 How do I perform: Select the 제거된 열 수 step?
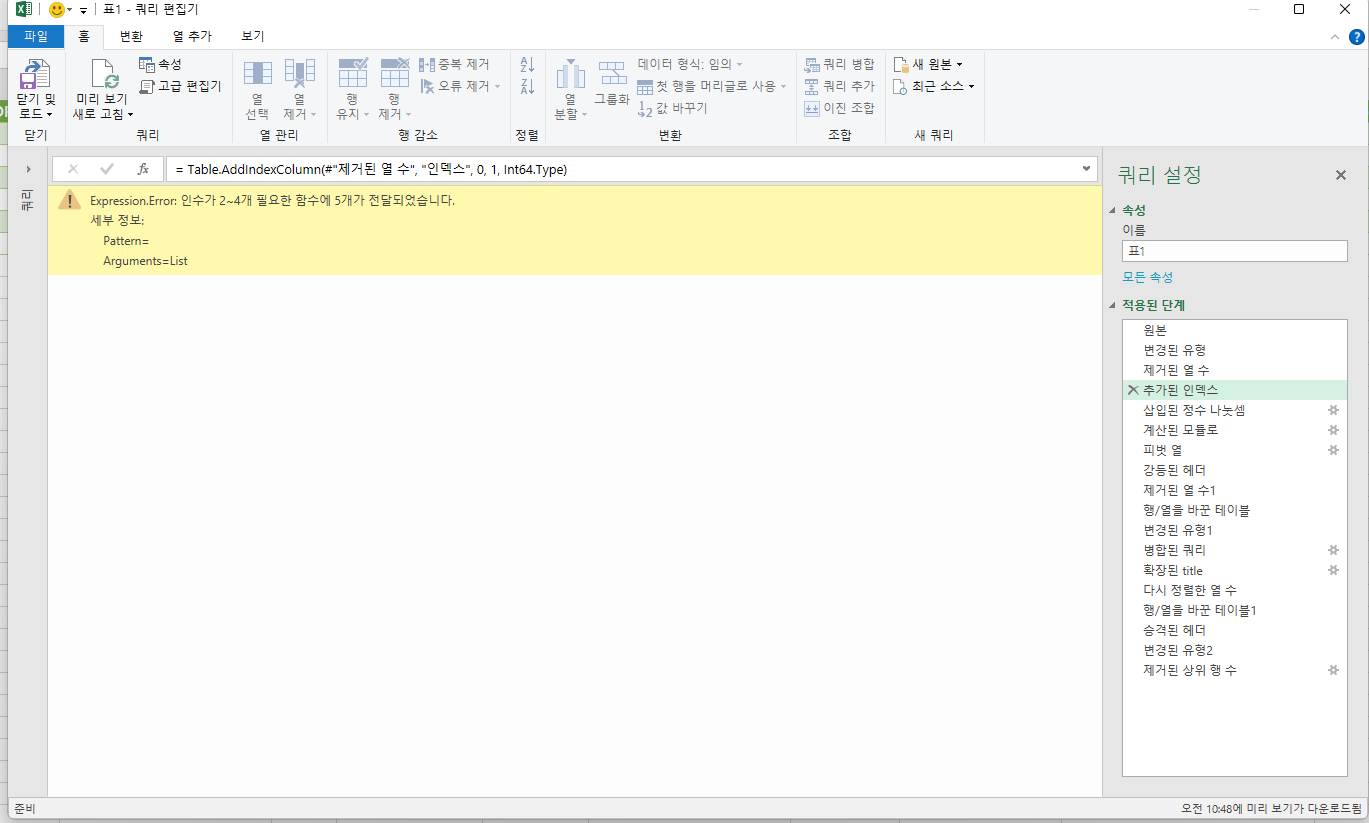point(1235,370)
